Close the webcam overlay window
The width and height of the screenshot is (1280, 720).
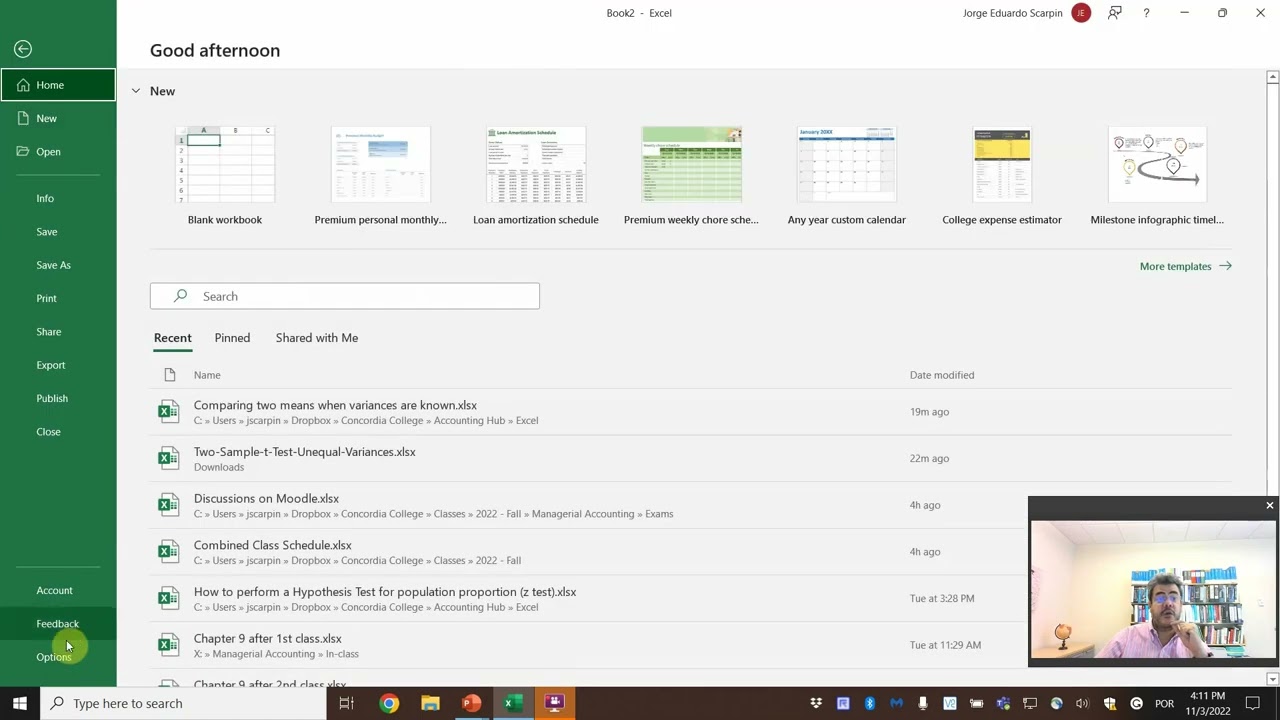pyautogui.click(x=1270, y=506)
